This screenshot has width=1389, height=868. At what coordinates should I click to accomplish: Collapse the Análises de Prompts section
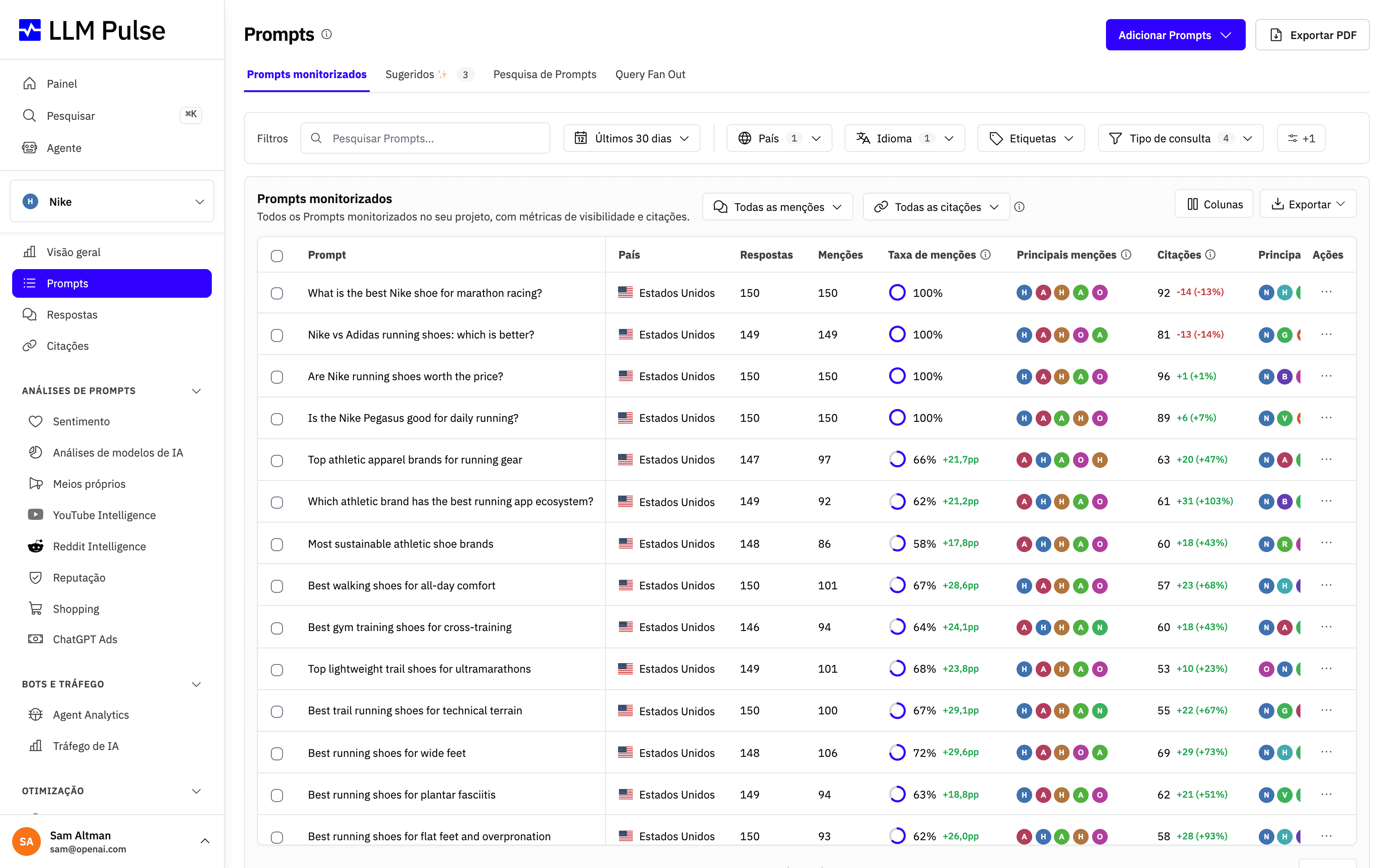(x=196, y=391)
